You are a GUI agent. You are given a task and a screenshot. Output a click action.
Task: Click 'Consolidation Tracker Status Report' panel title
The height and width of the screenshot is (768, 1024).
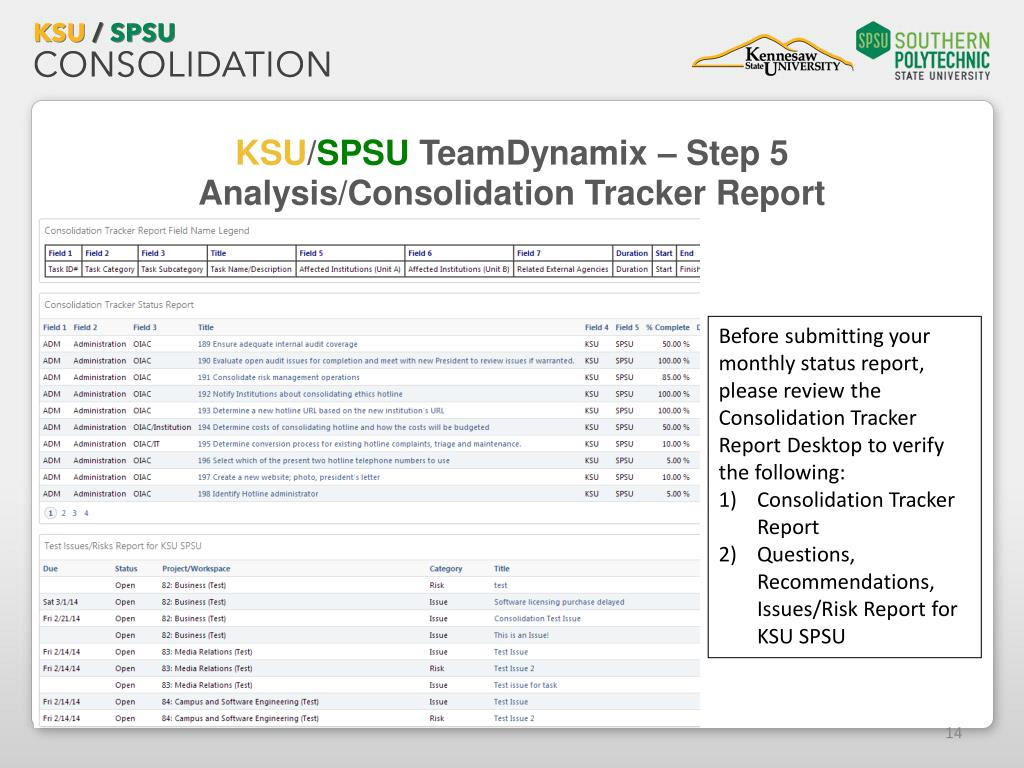[x=119, y=305]
